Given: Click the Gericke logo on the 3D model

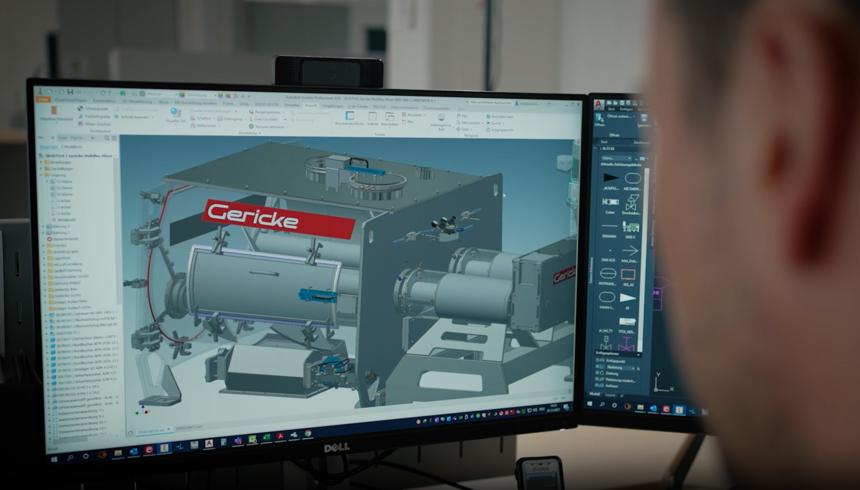Looking at the screenshot, I should pos(279,219).
